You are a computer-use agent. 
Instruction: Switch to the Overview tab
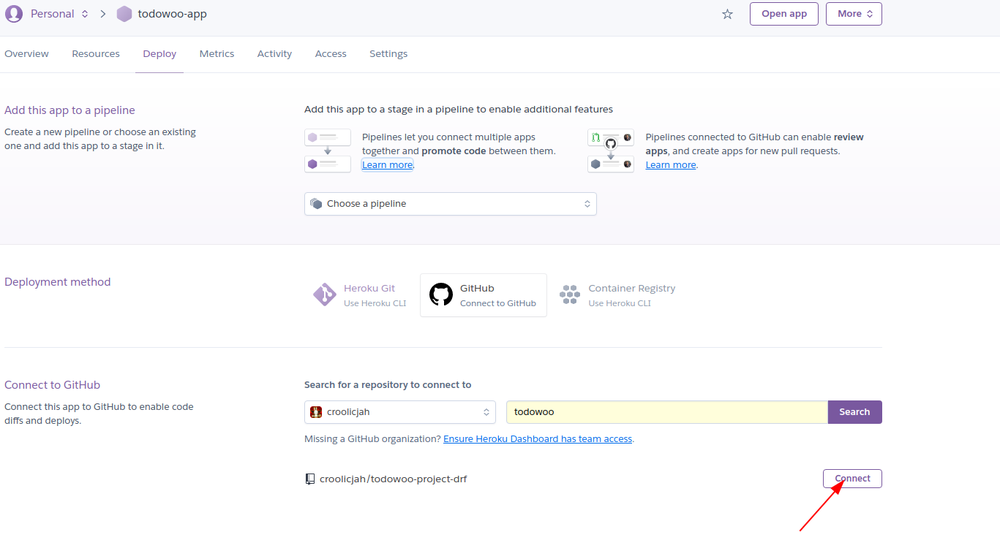26,54
